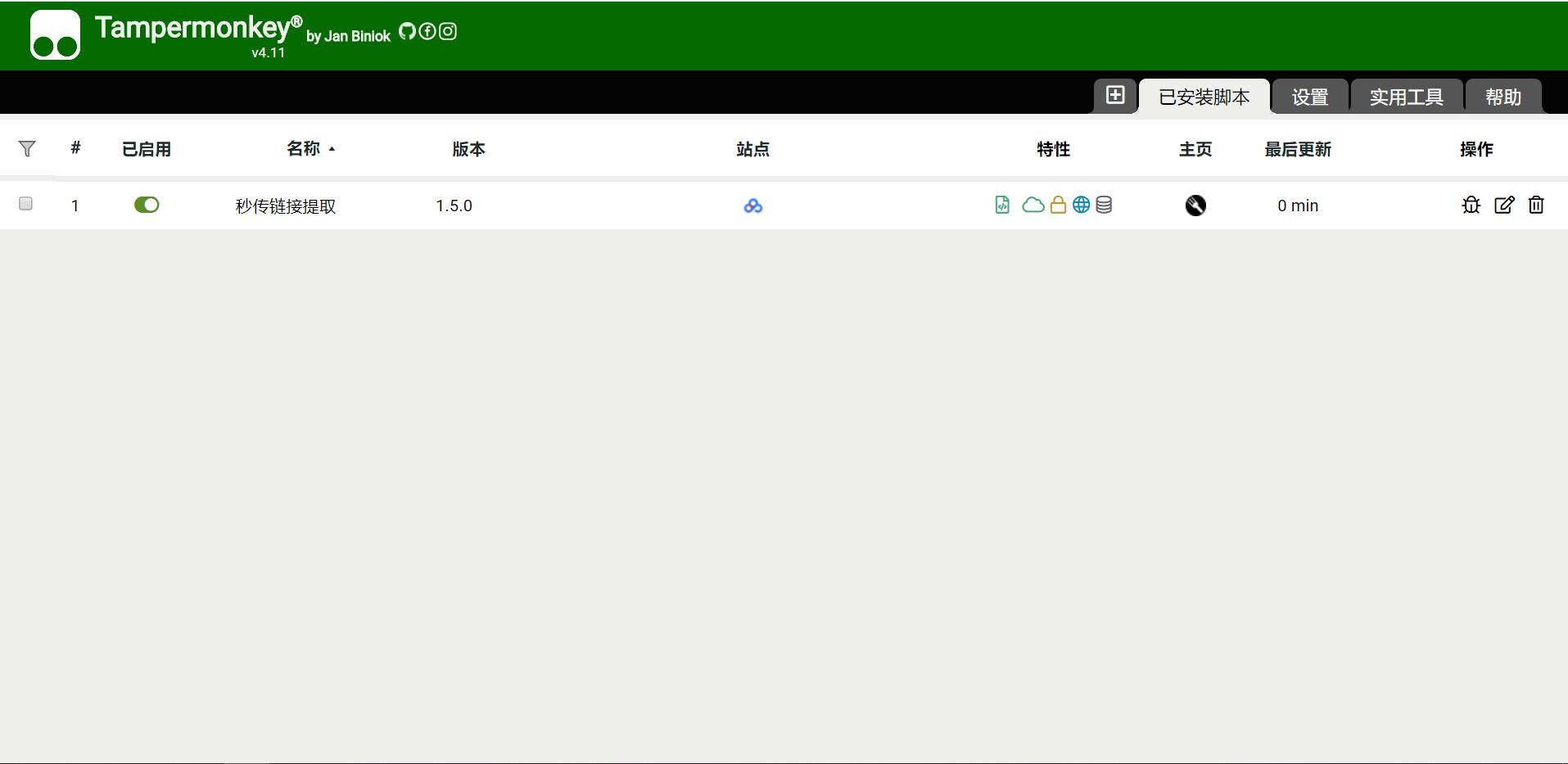Open the script homepage icon

click(x=1195, y=206)
